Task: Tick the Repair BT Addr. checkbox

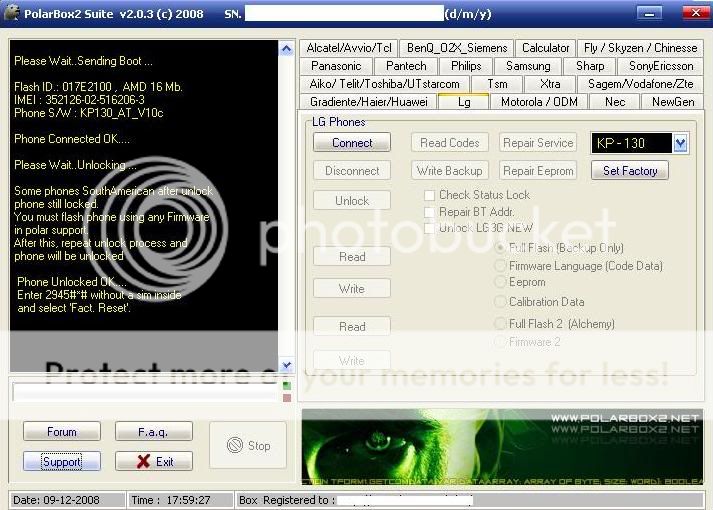Action: pyautogui.click(x=429, y=212)
